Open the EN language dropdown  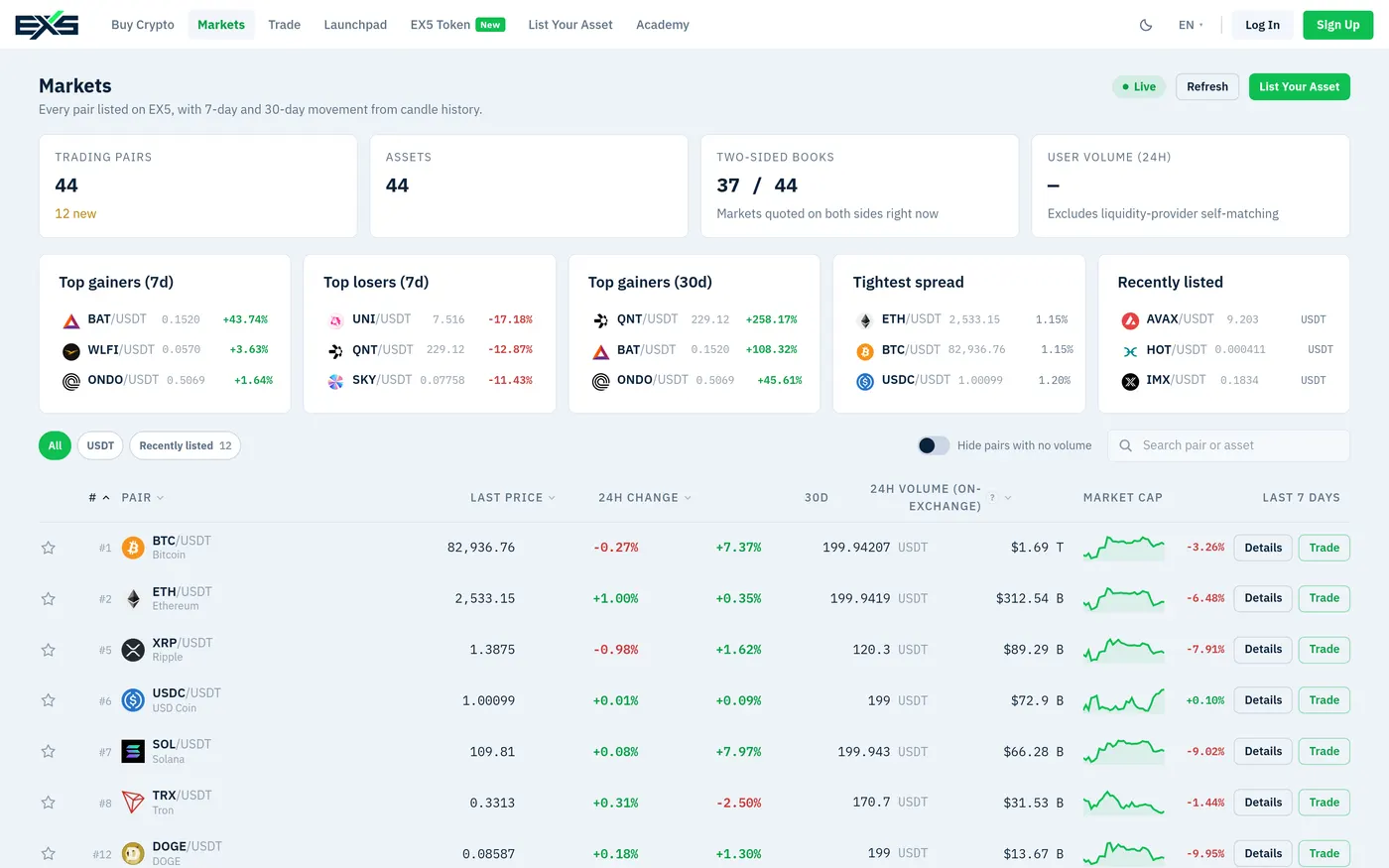1191,25
